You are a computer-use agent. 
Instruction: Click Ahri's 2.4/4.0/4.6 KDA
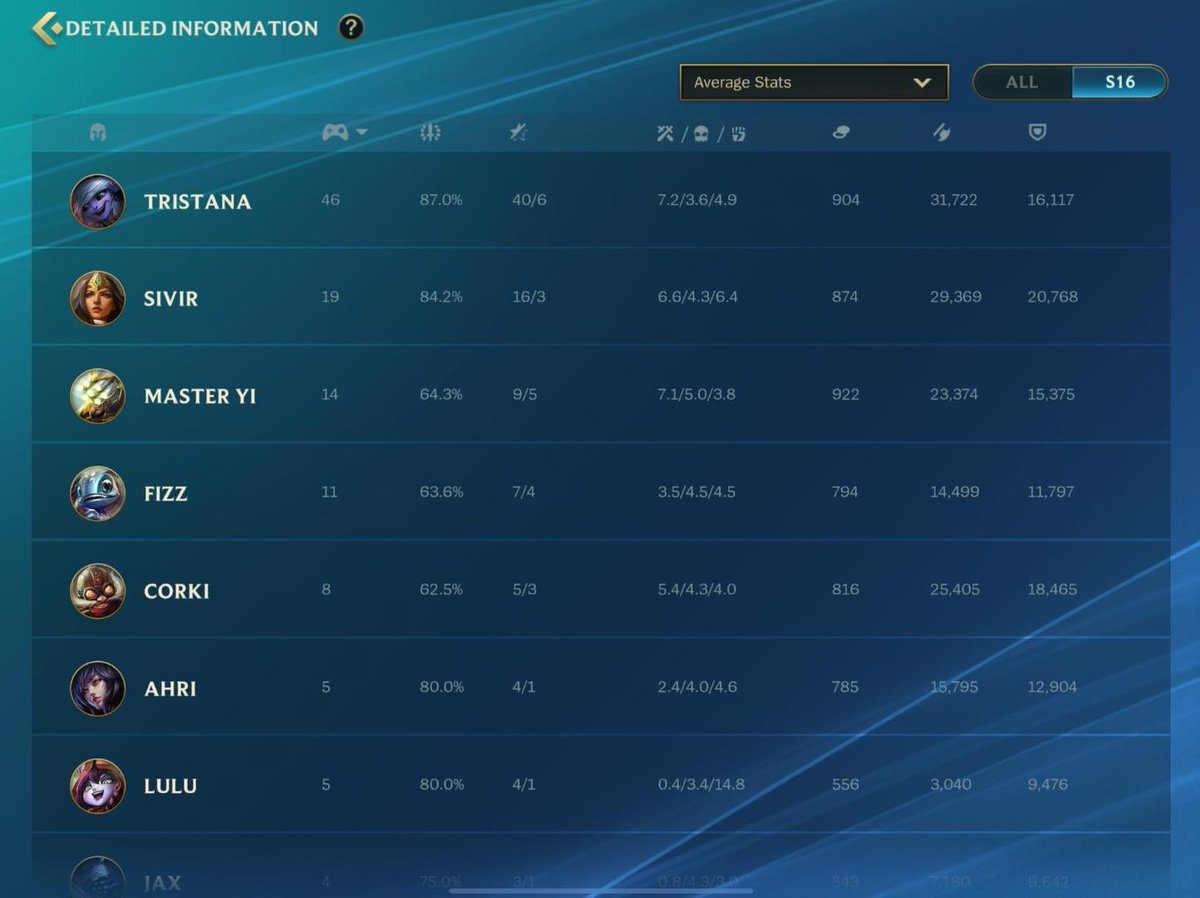(x=697, y=687)
